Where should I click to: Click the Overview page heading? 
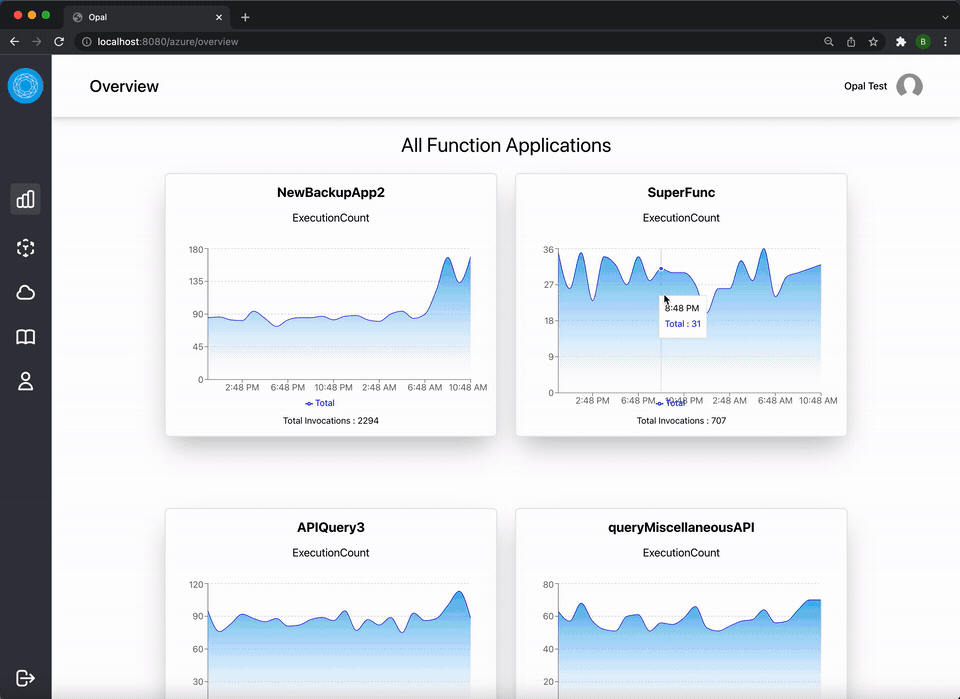pos(124,86)
